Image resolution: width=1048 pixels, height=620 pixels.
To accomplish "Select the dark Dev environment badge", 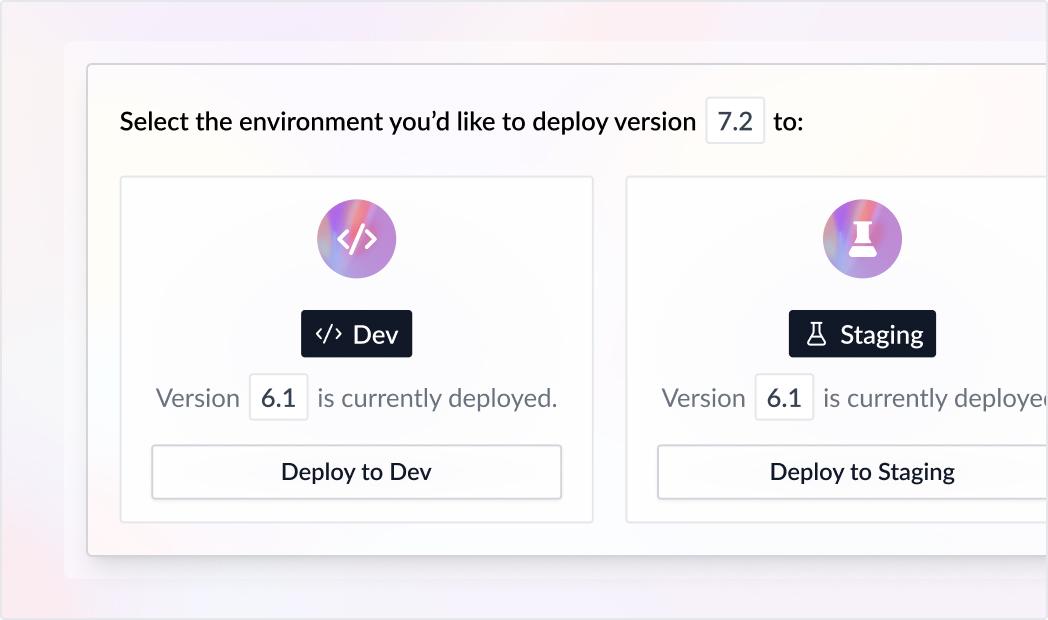I will tap(356, 333).
